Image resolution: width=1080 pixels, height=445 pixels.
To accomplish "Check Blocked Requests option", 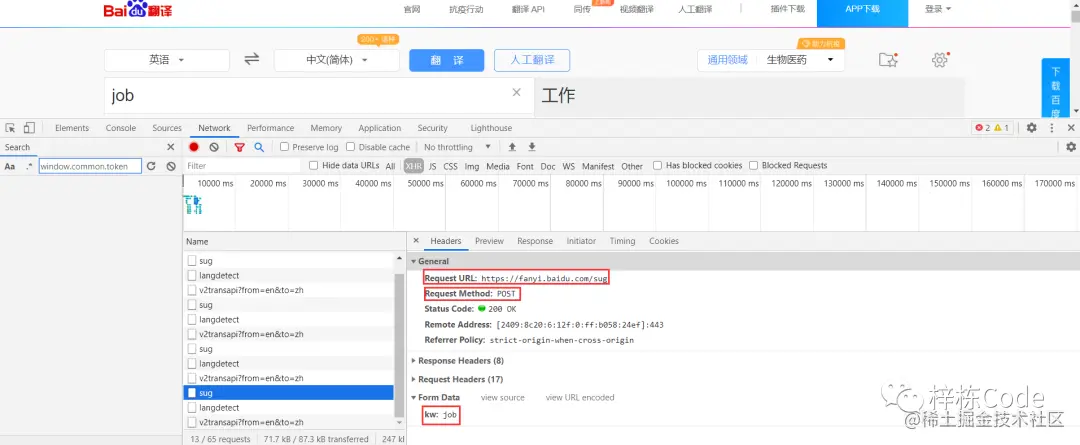I will pyautogui.click(x=754, y=165).
